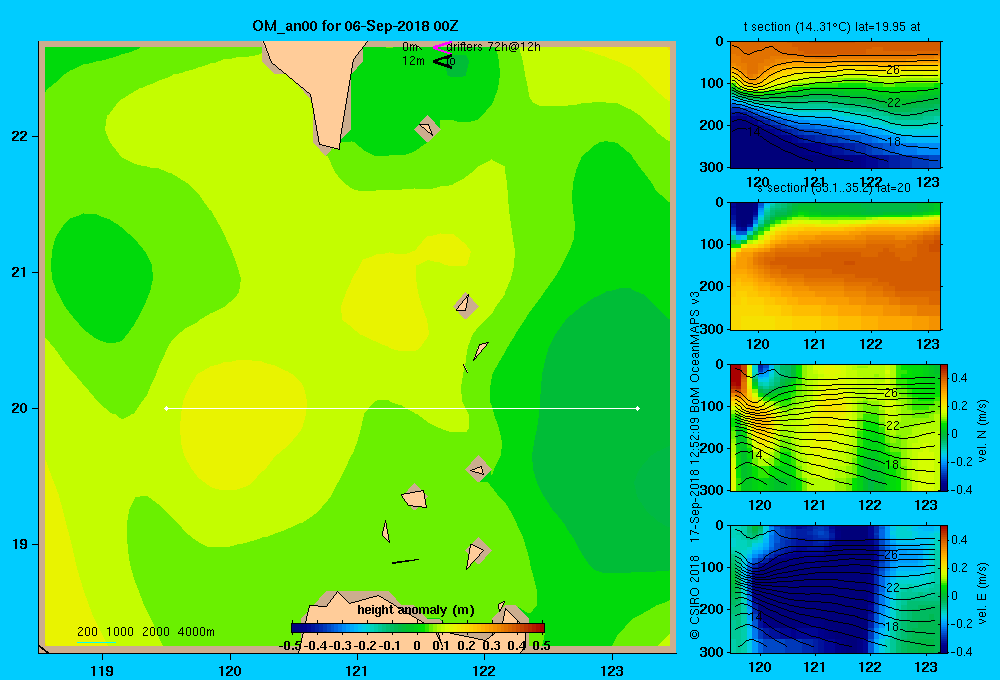Click contour label '14' in the temperature section panel
The width and height of the screenshot is (1000, 680).
coord(754,132)
